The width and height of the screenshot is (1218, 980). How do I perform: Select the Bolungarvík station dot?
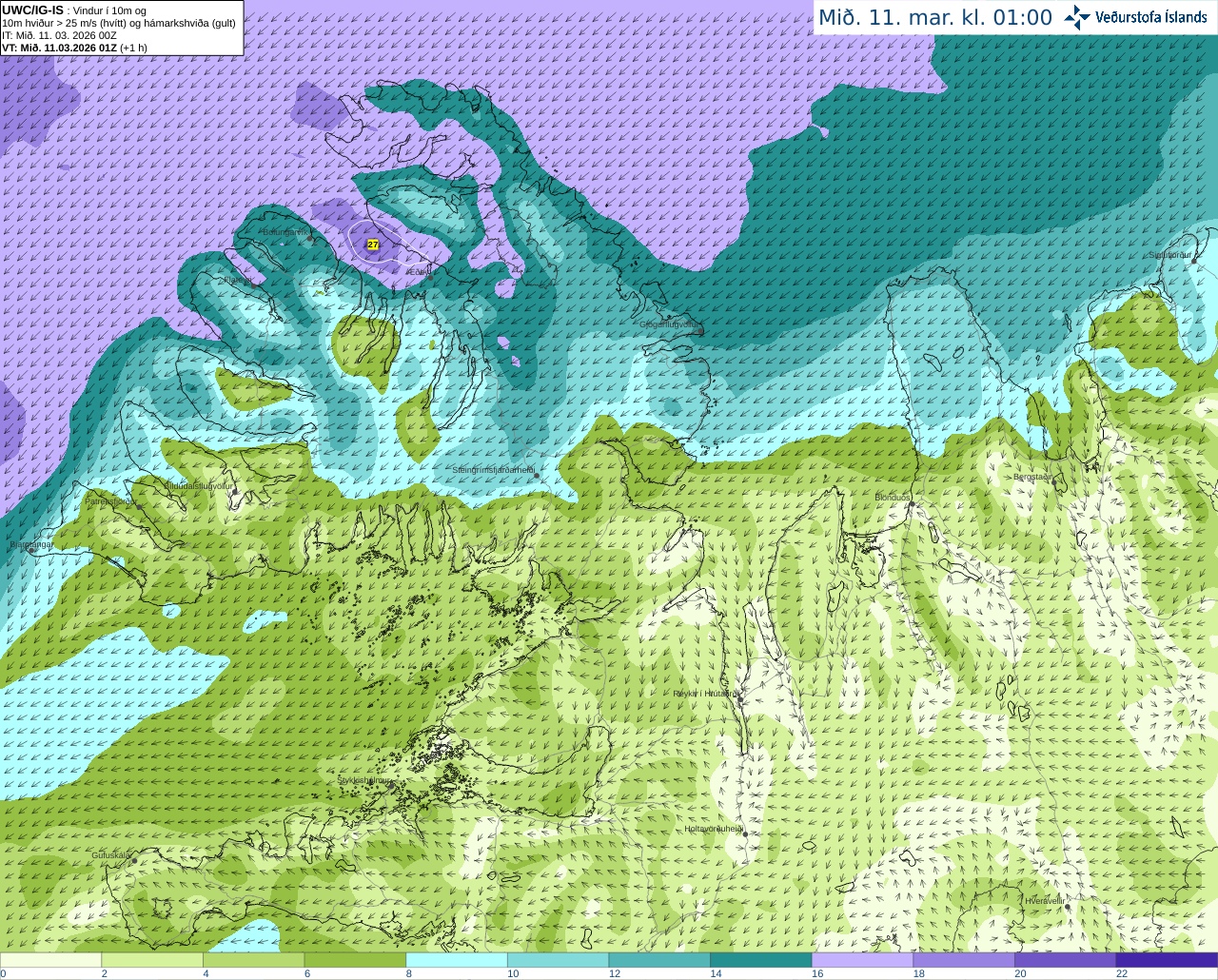coord(310,237)
